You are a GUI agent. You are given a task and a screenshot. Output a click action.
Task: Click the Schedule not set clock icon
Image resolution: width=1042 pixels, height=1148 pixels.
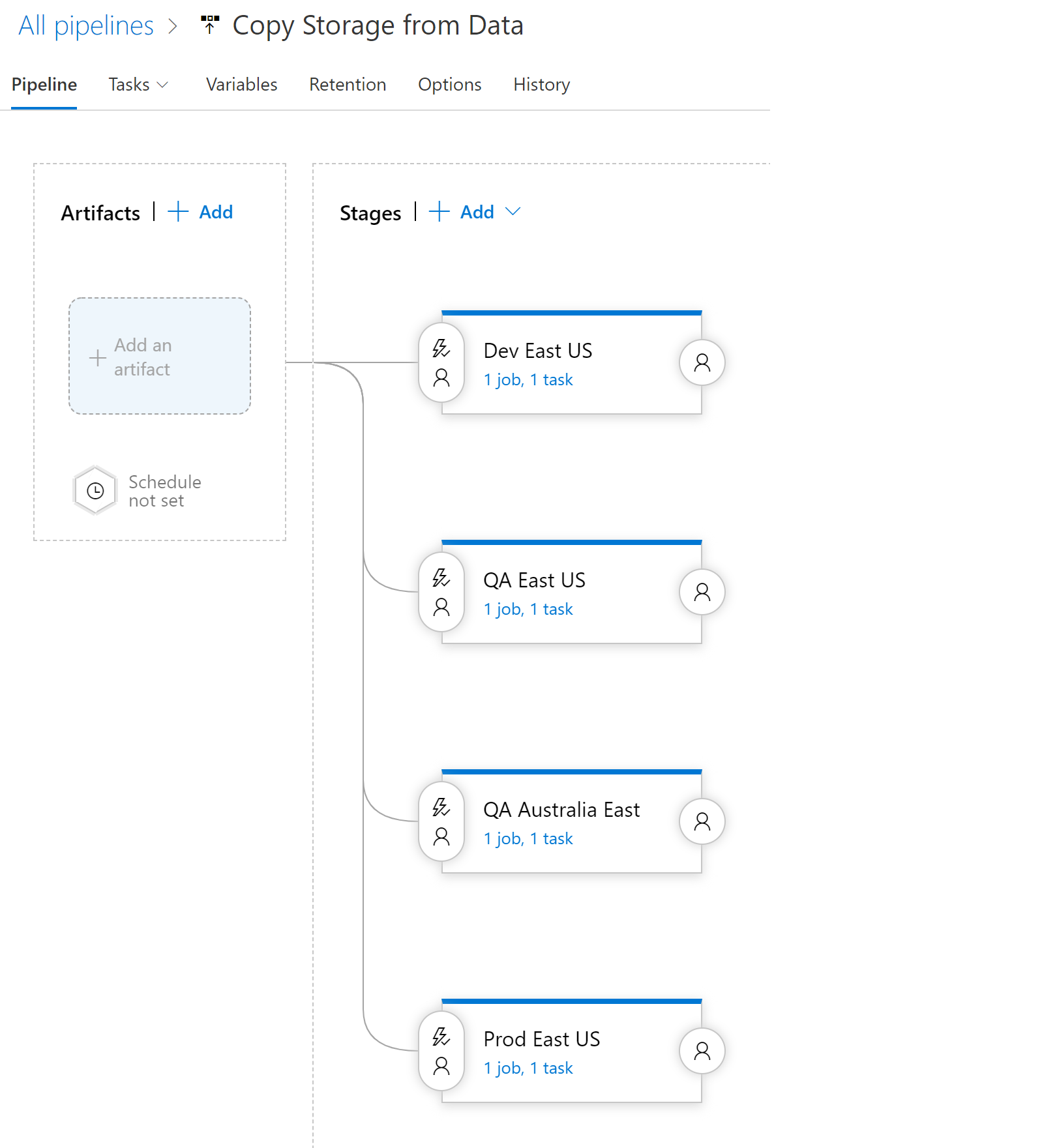point(96,491)
